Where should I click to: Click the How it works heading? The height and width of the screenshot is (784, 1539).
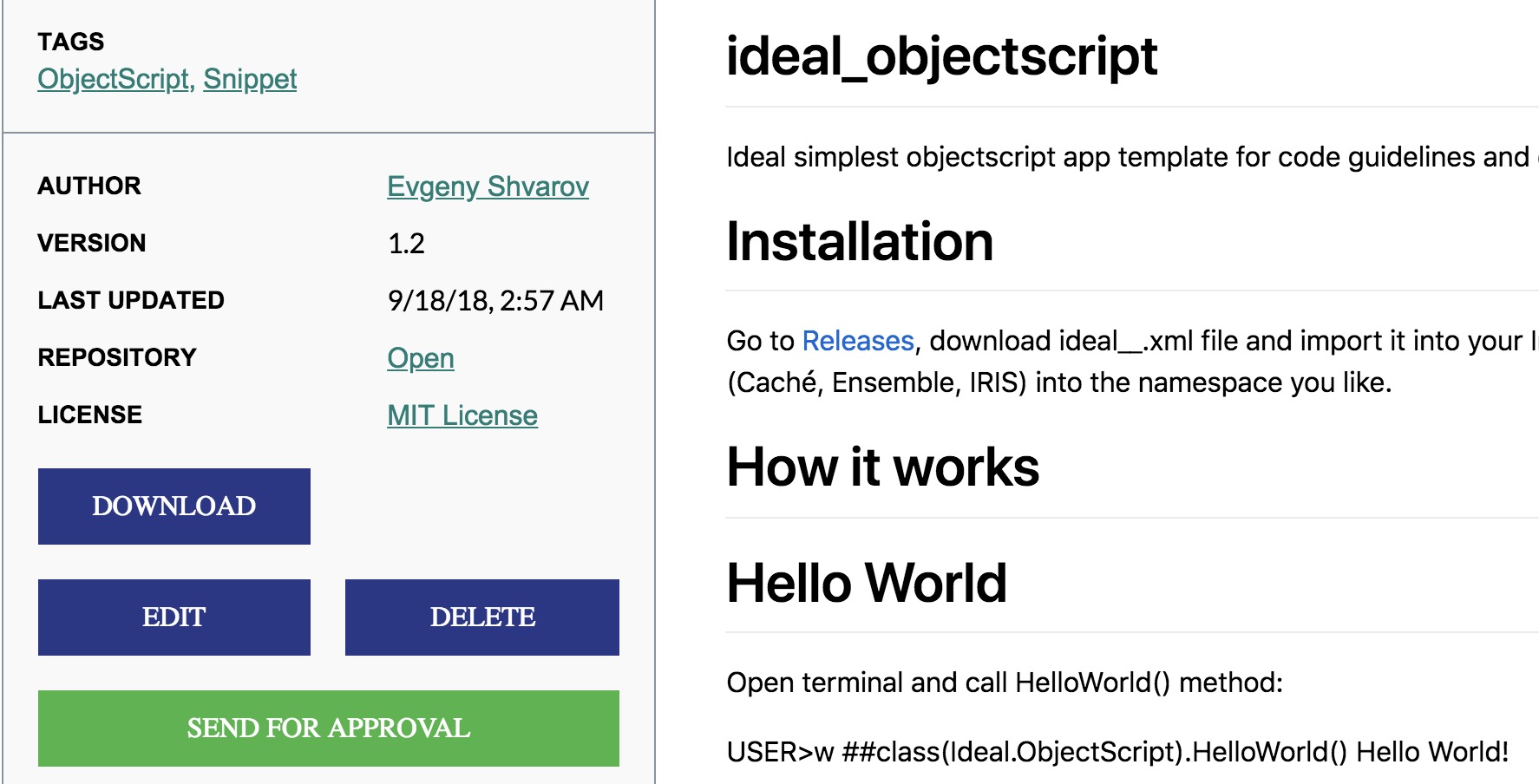[x=882, y=467]
